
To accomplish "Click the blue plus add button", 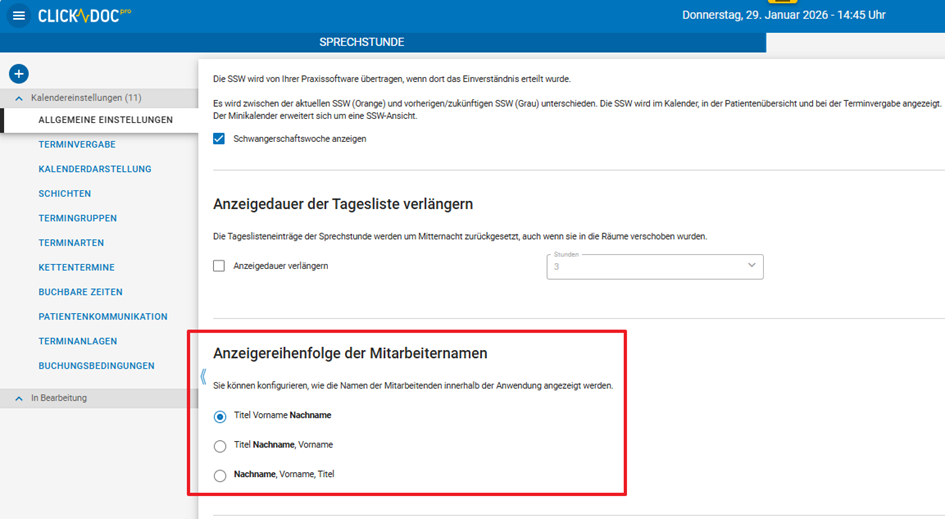I will tap(18, 74).
